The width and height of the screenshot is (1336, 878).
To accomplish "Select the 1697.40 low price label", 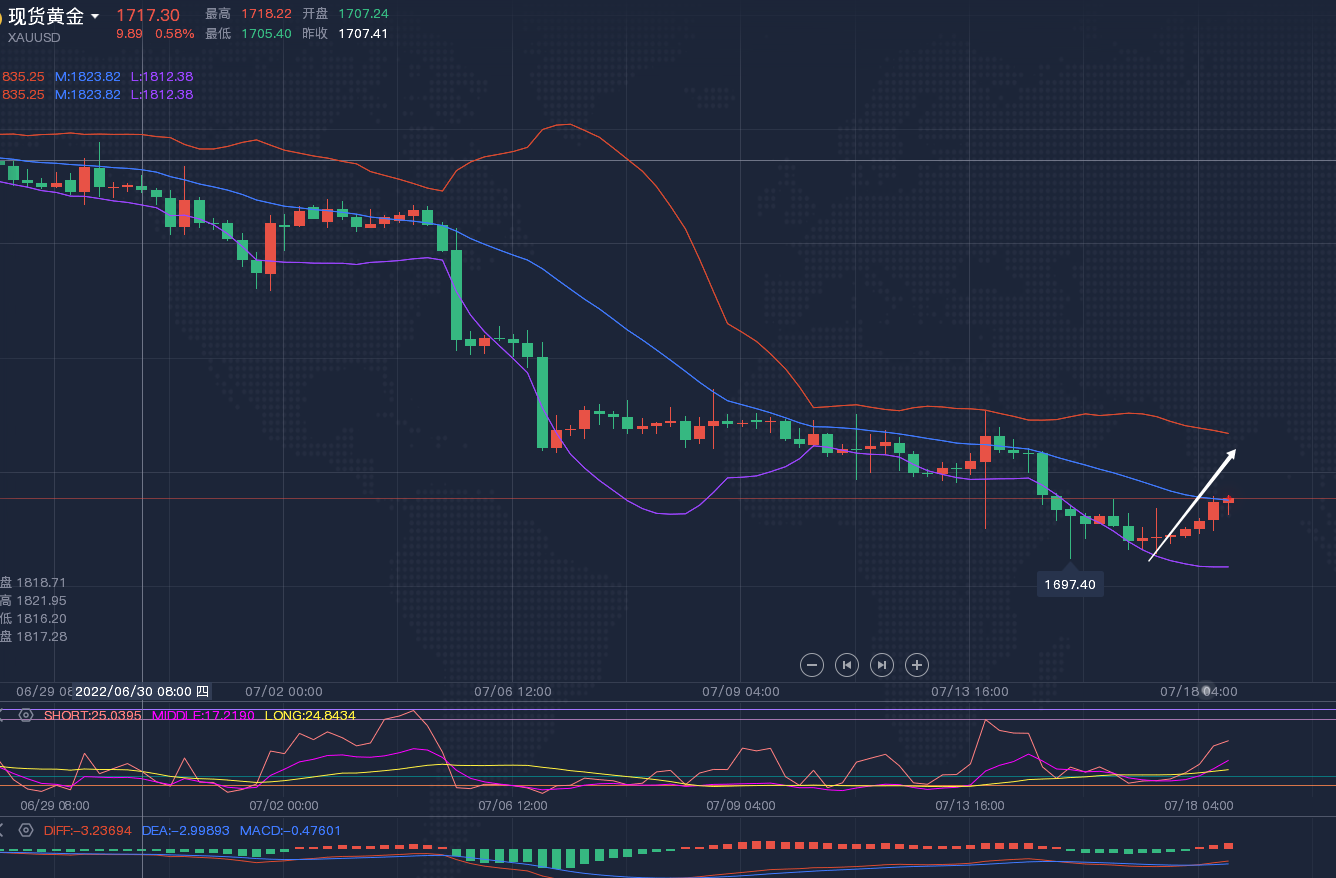I will pos(1070,585).
